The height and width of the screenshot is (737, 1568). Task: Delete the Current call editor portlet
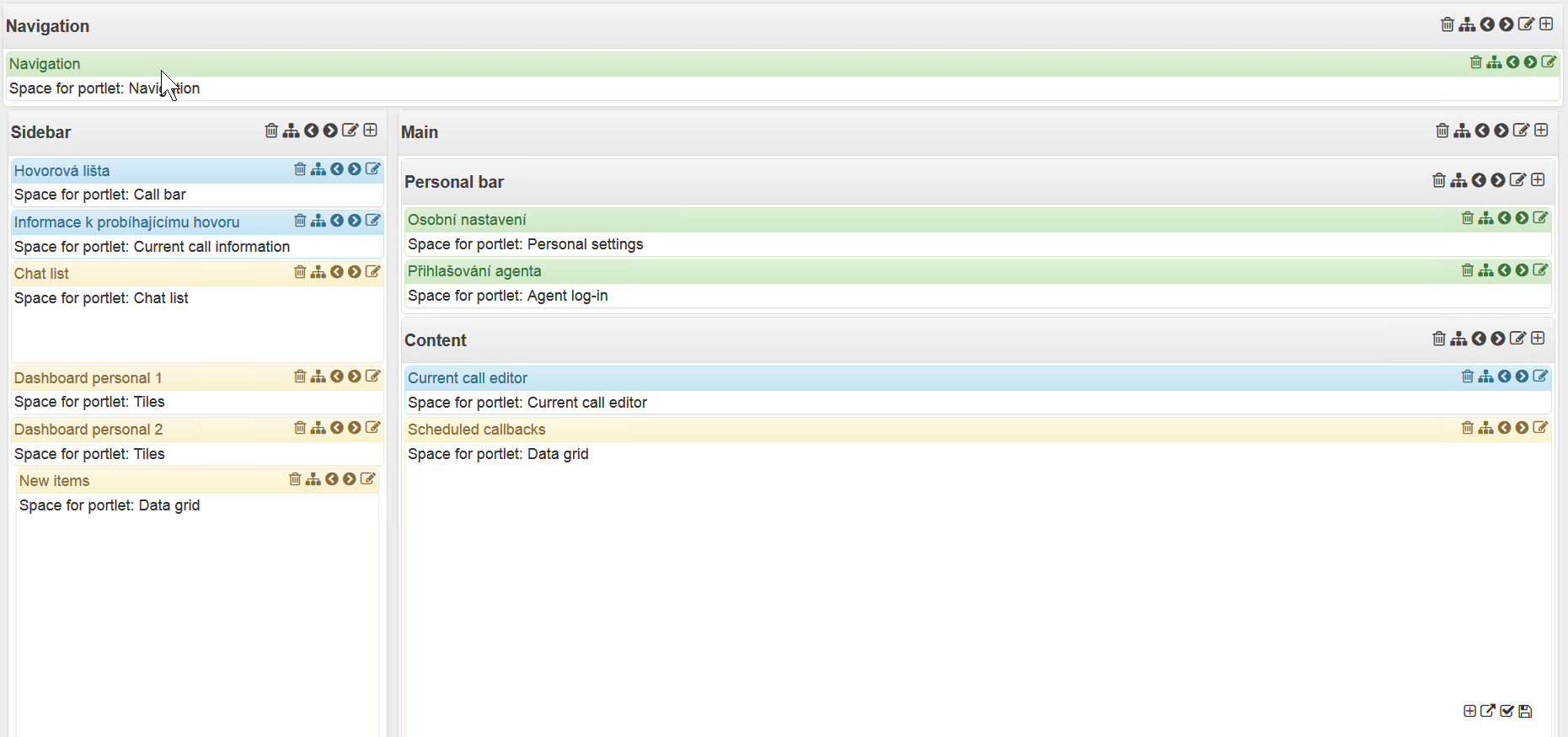pyautogui.click(x=1468, y=377)
